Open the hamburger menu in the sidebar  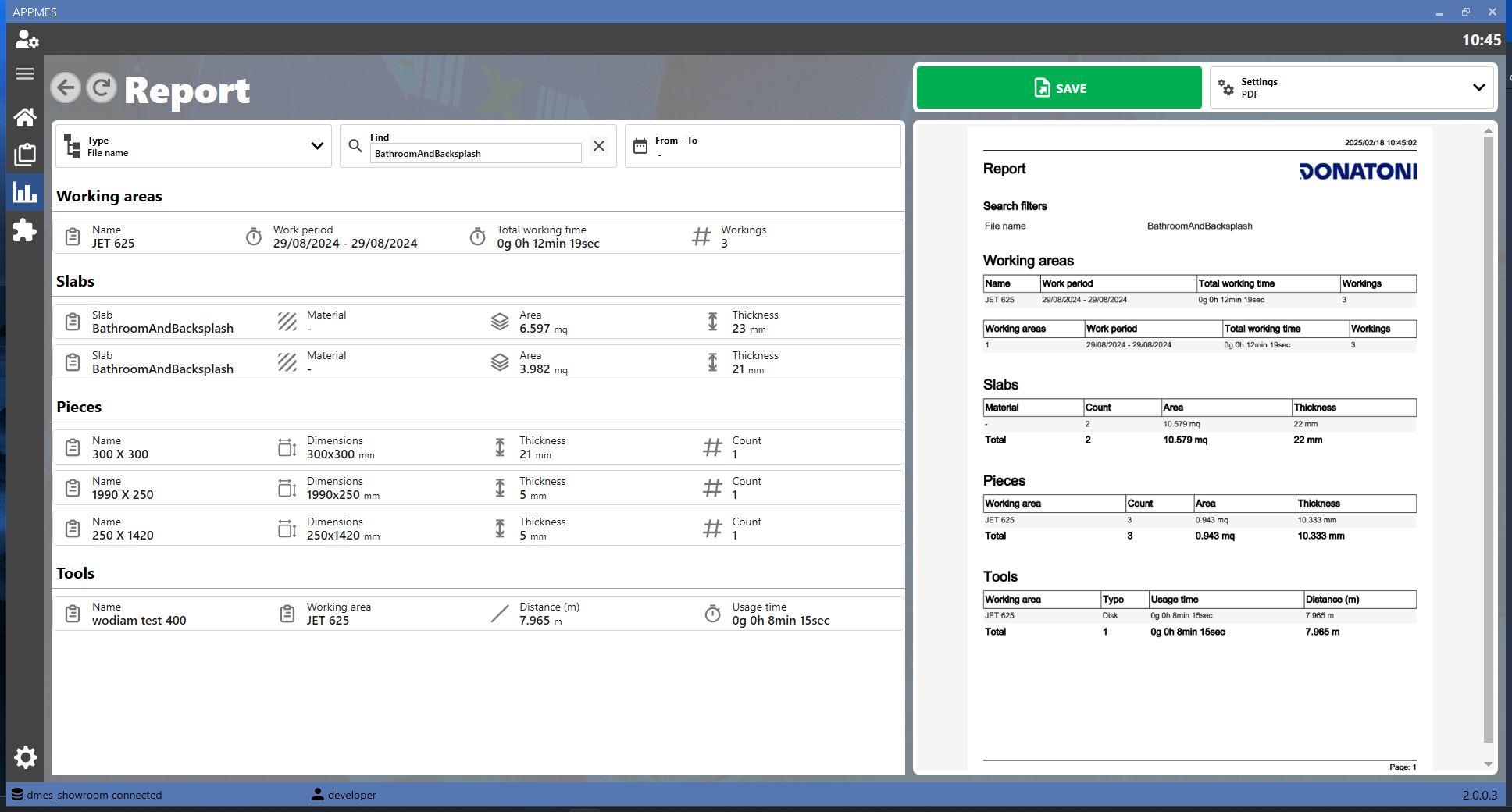pyautogui.click(x=25, y=74)
